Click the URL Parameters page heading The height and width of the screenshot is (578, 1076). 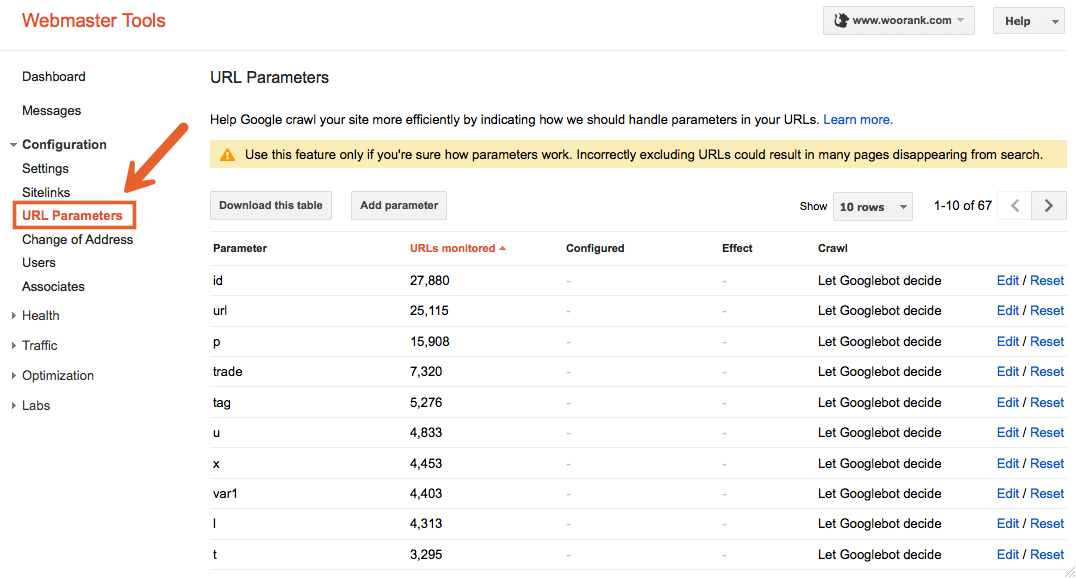tap(270, 78)
